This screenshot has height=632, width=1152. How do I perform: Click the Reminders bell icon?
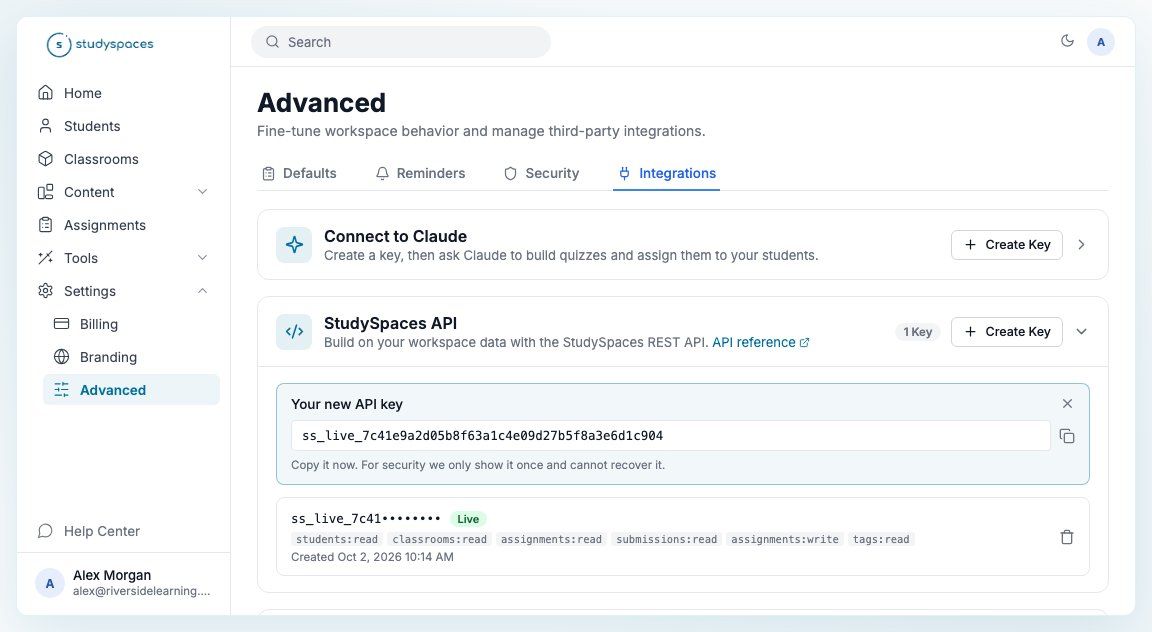click(382, 173)
